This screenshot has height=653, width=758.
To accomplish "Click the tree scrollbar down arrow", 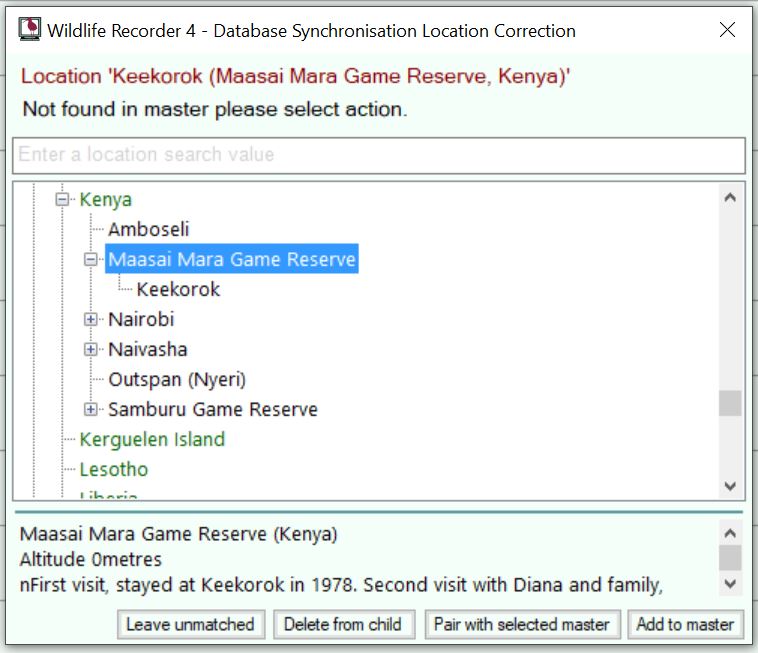I will (730, 486).
